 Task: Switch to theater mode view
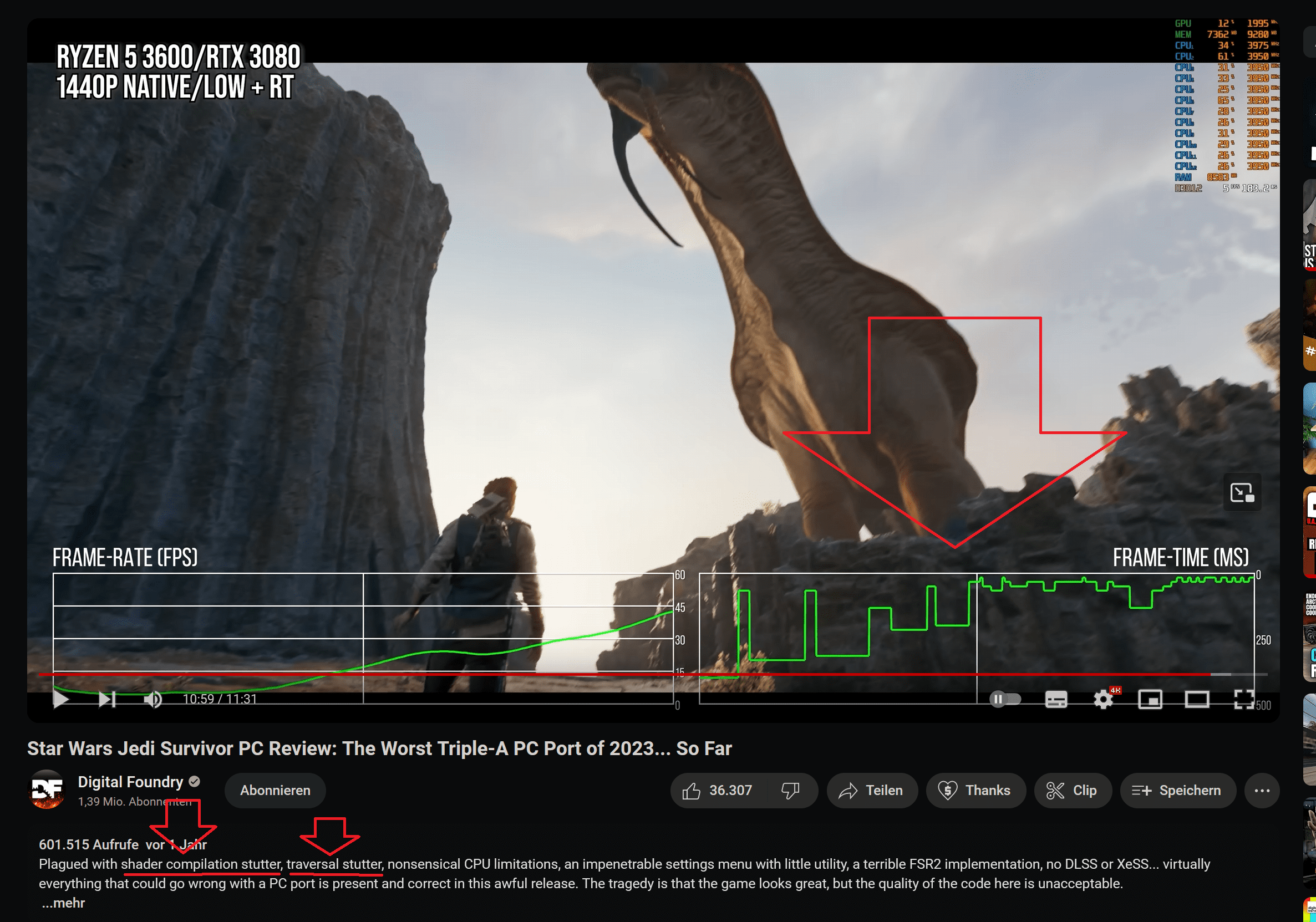pyautogui.click(x=1197, y=699)
